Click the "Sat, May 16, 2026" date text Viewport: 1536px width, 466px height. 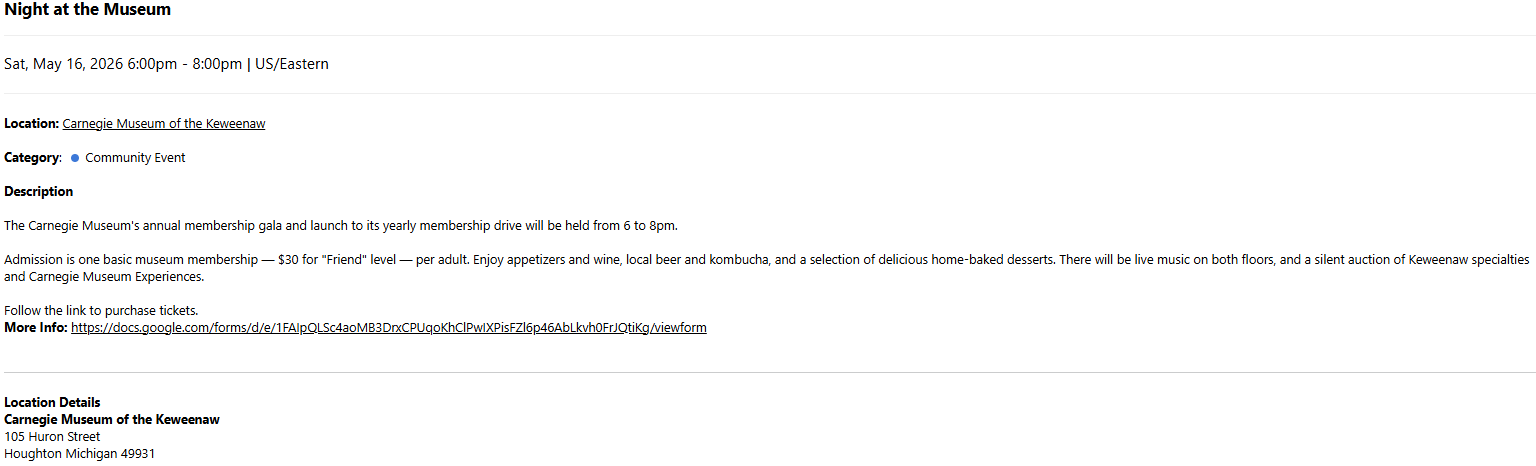tap(63, 64)
